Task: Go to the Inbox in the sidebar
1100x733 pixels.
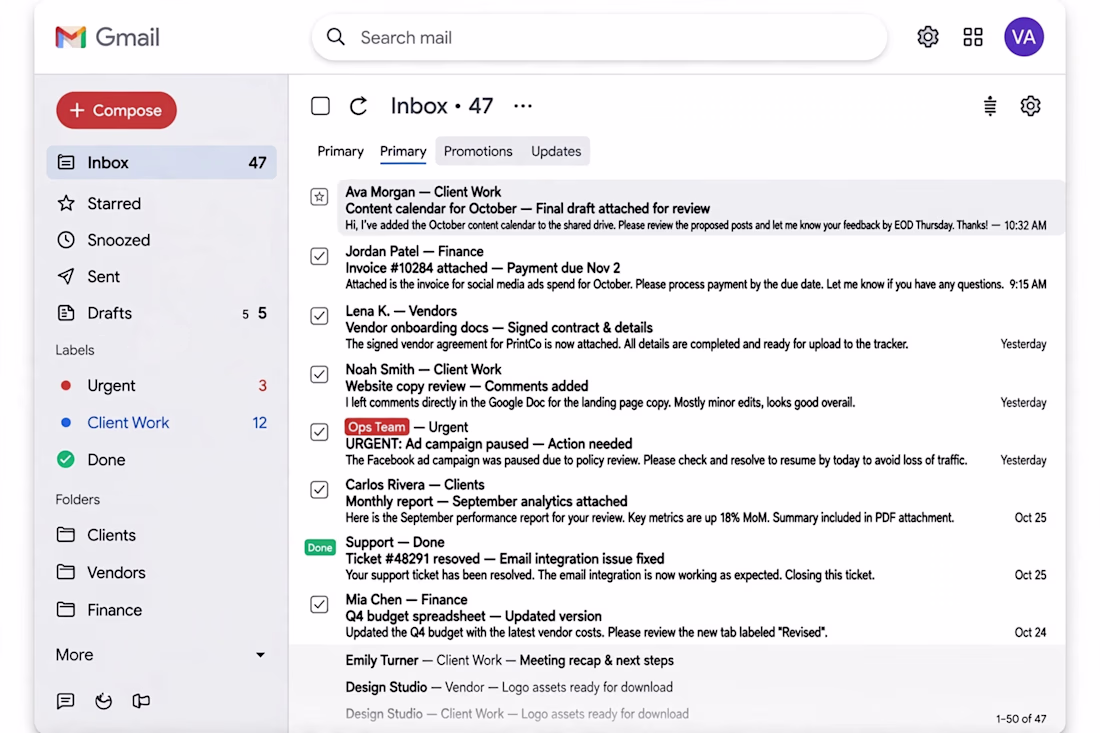Action: point(162,163)
